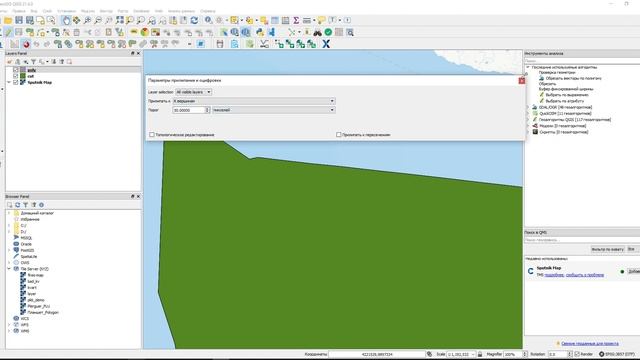The width and height of the screenshot is (640, 360).
Task: Toggle visibility of the cut layer
Action: pyautogui.click(x=16, y=76)
